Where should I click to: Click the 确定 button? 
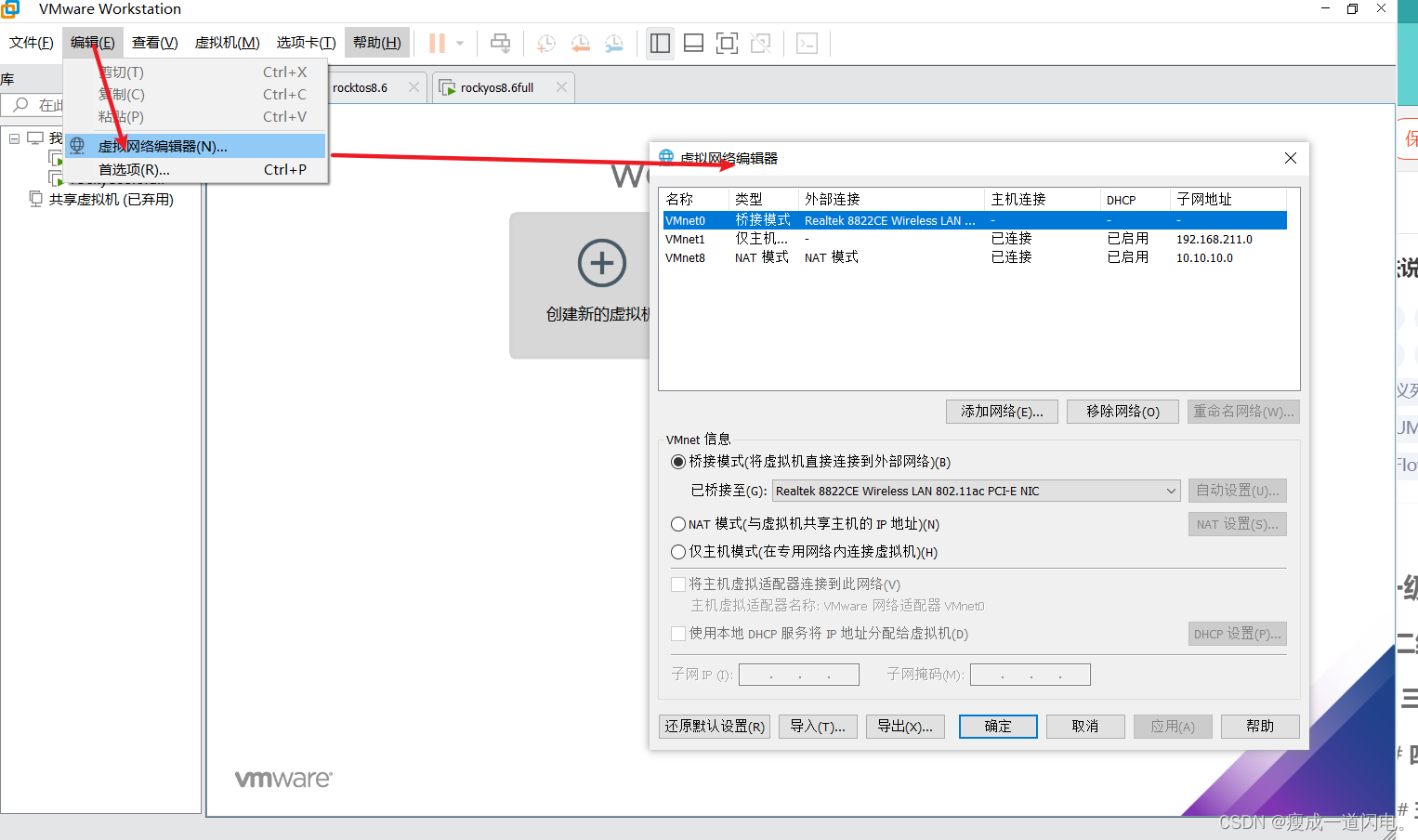(x=998, y=727)
